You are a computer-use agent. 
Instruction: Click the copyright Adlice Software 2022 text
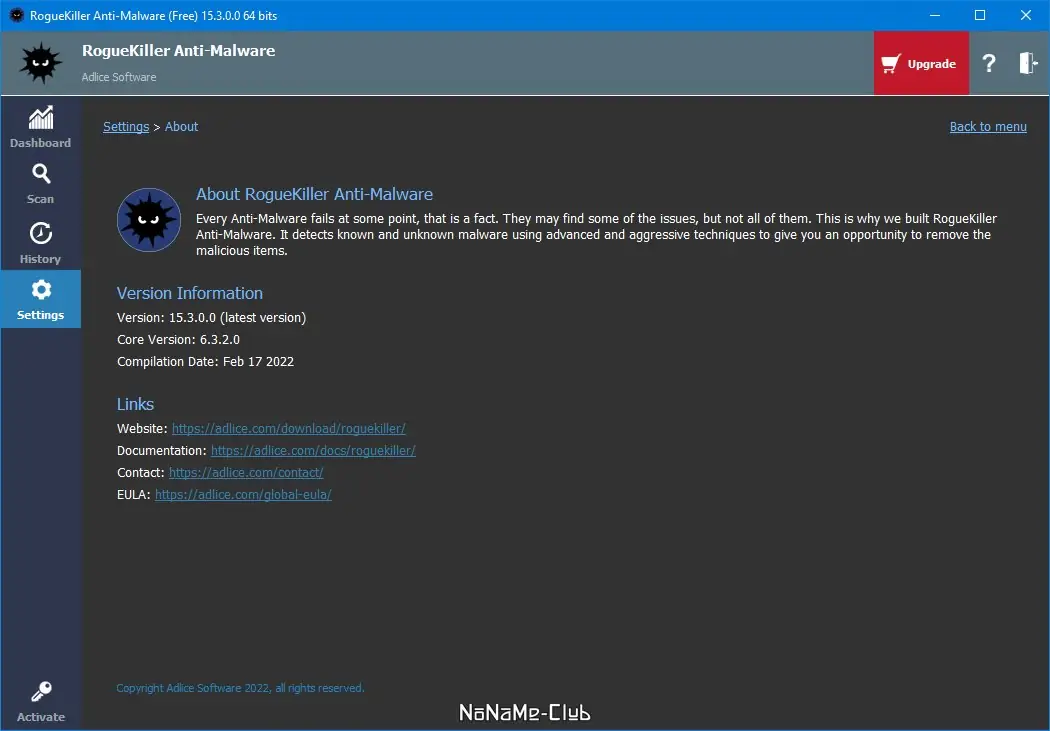pyautogui.click(x=240, y=688)
